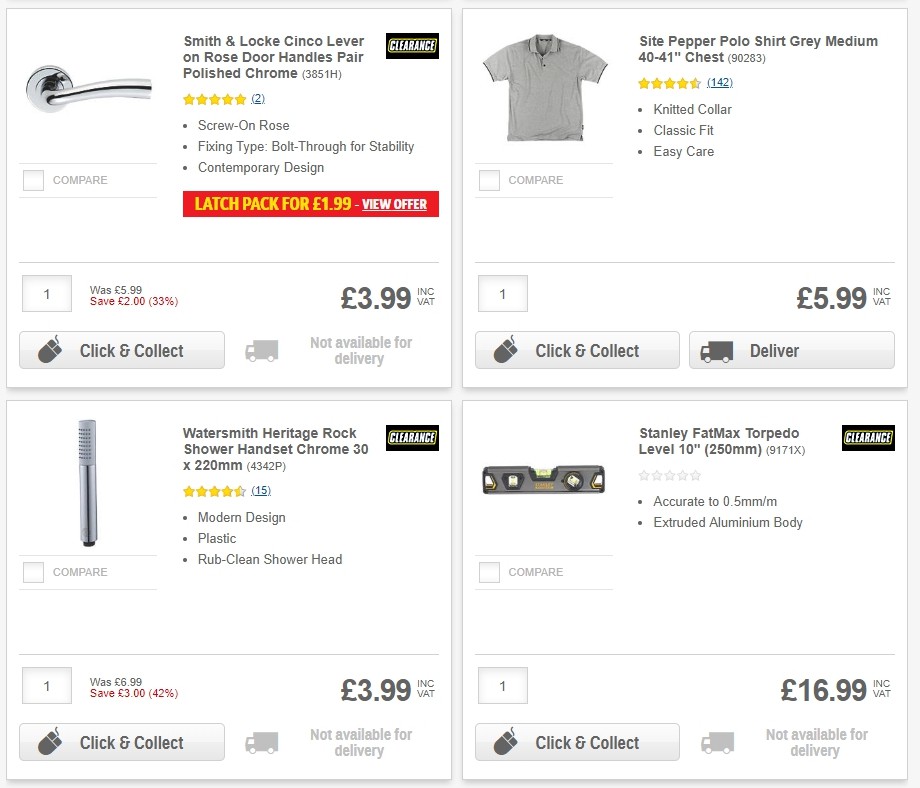Screen dimensions: 920x788
Task: Tick the Compare checkbox on the Site Pepper polo shirt
Action: (489, 180)
